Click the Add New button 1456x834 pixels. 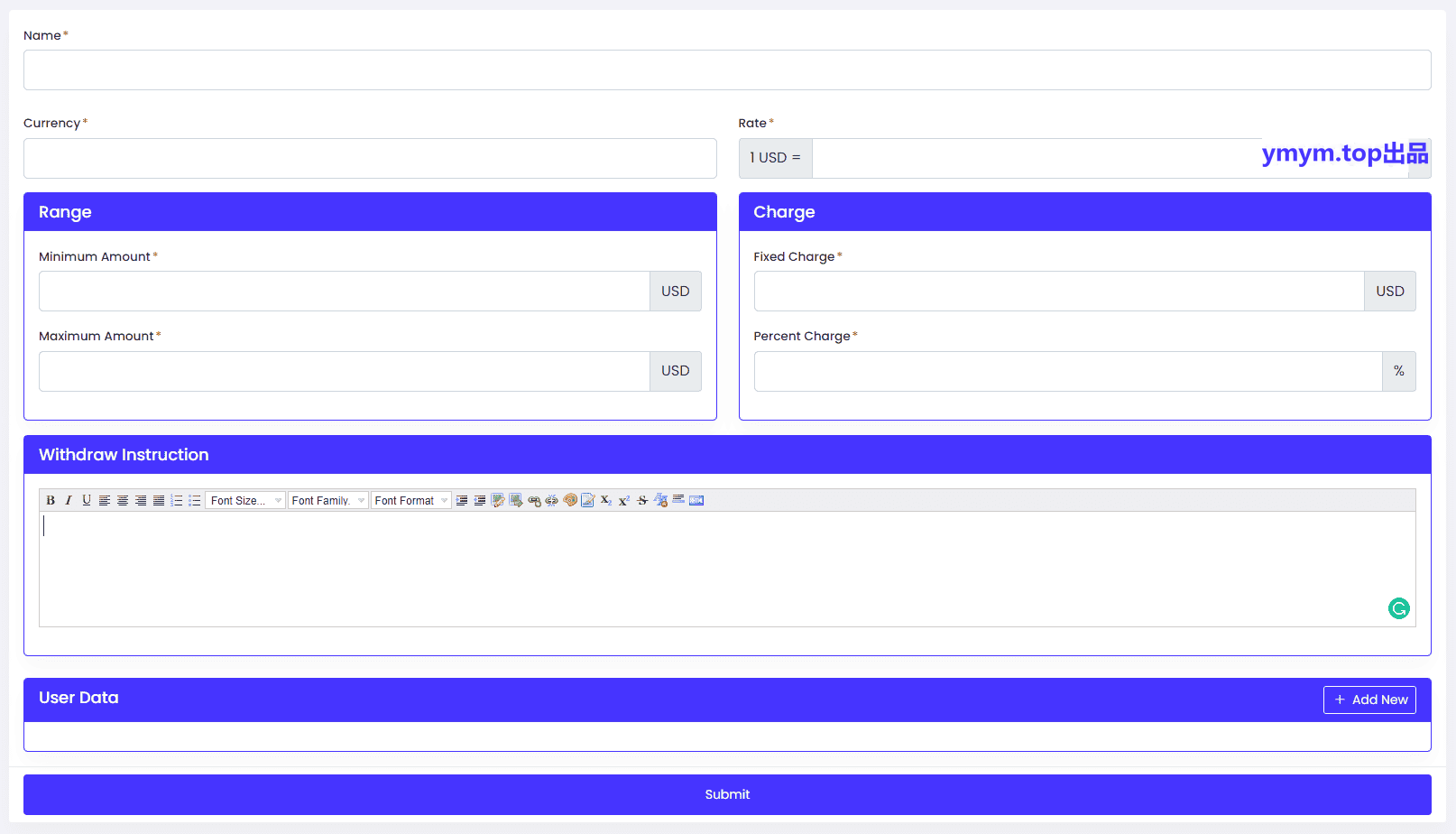click(x=1369, y=700)
